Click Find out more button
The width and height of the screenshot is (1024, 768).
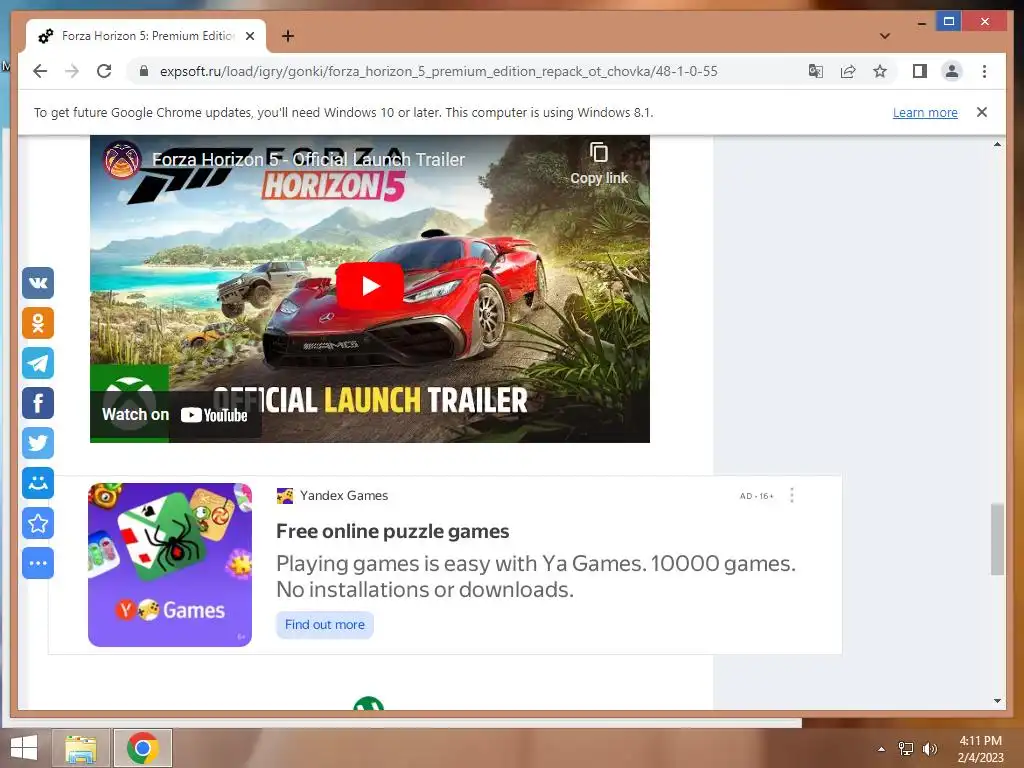pyautogui.click(x=325, y=625)
